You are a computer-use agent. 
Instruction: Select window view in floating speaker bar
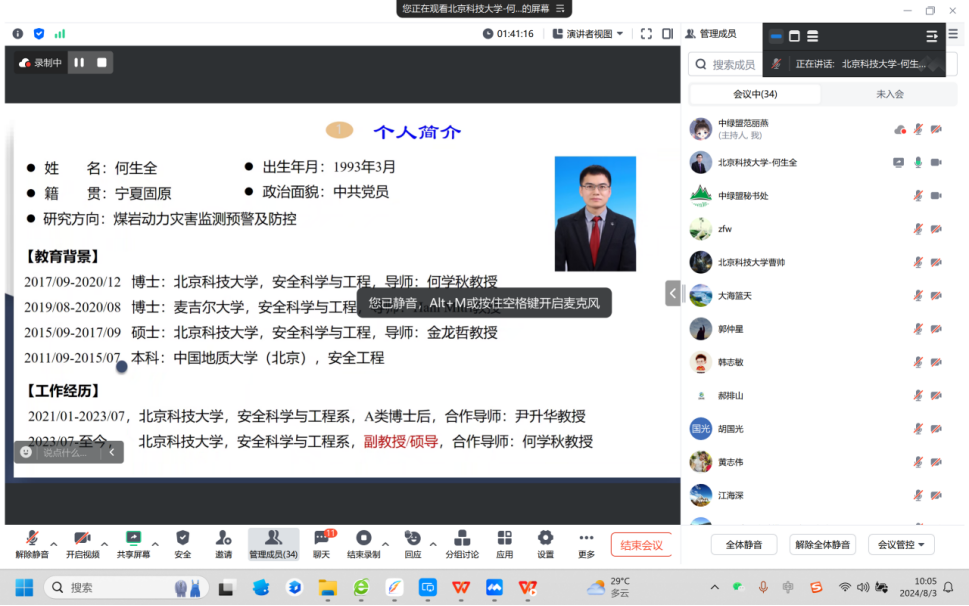[x=794, y=36]
